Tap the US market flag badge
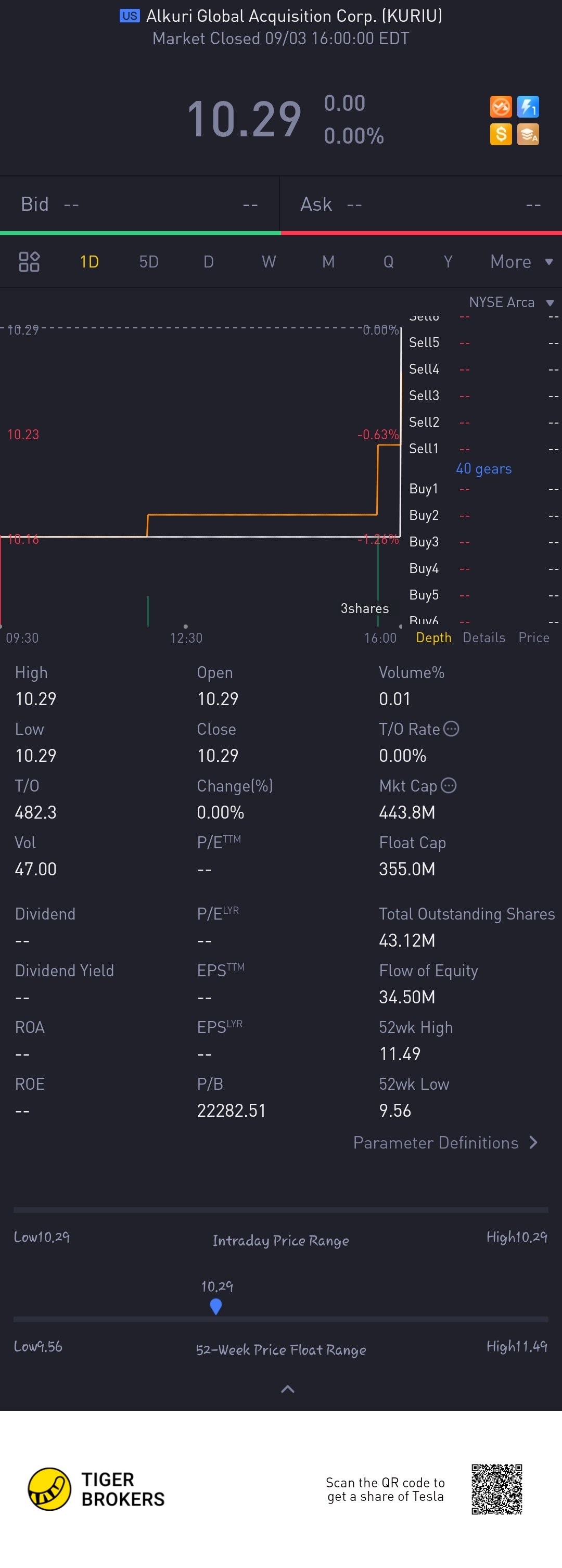Image resolution: width=562 pixels, height=1568 pixels. coord(129,16)
